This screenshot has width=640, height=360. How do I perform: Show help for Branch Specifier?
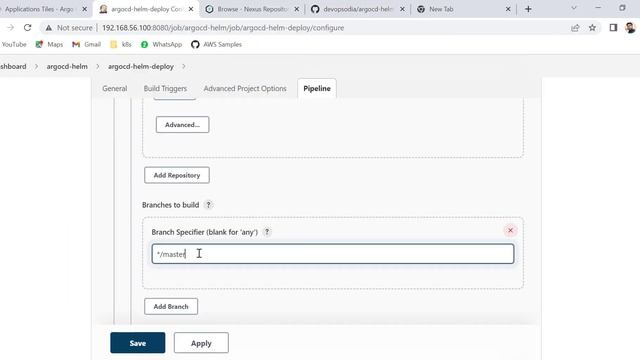(x=267, y=232)
